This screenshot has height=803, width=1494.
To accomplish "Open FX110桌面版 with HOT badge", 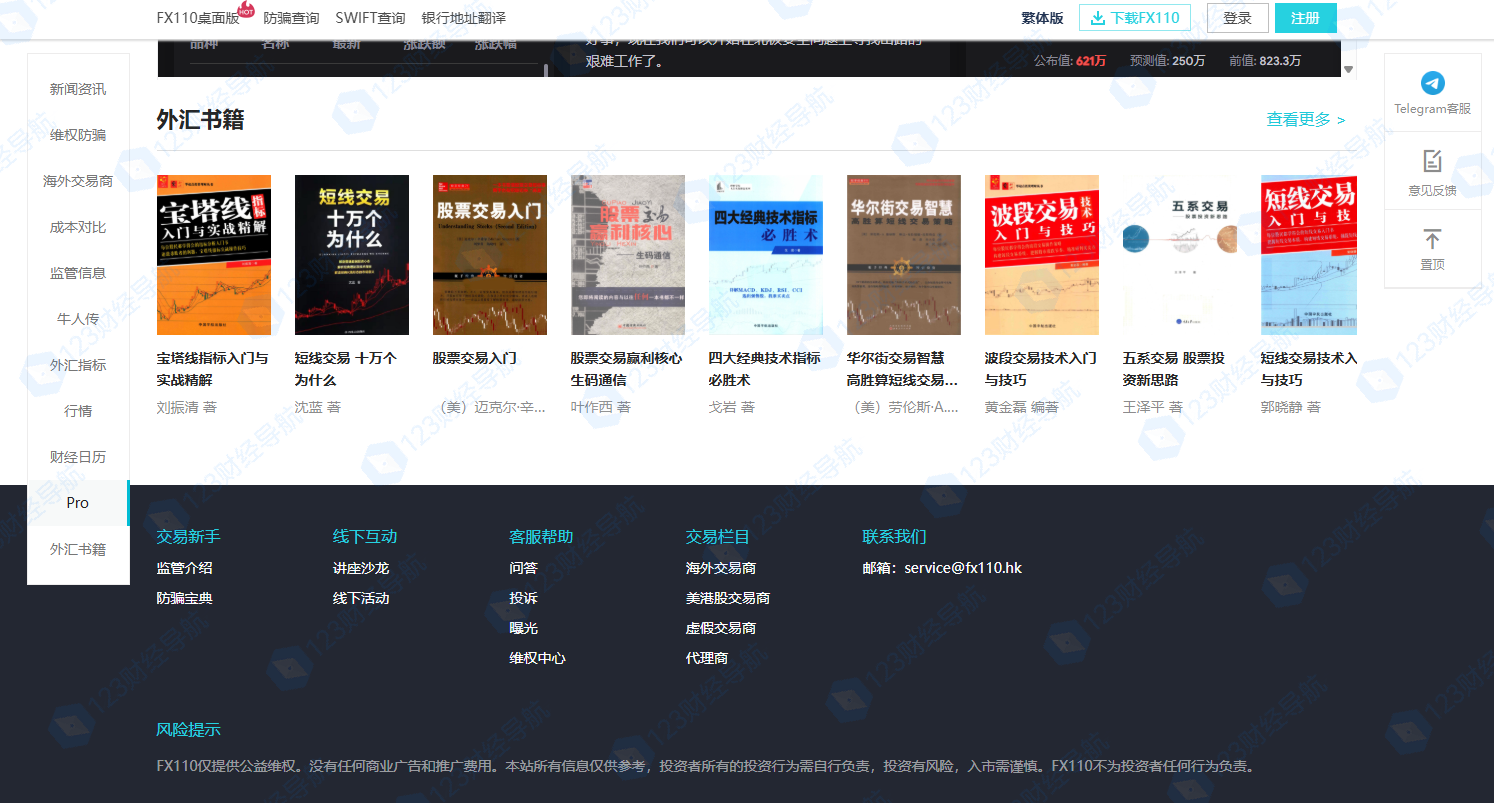I will (x=198, y=18).
